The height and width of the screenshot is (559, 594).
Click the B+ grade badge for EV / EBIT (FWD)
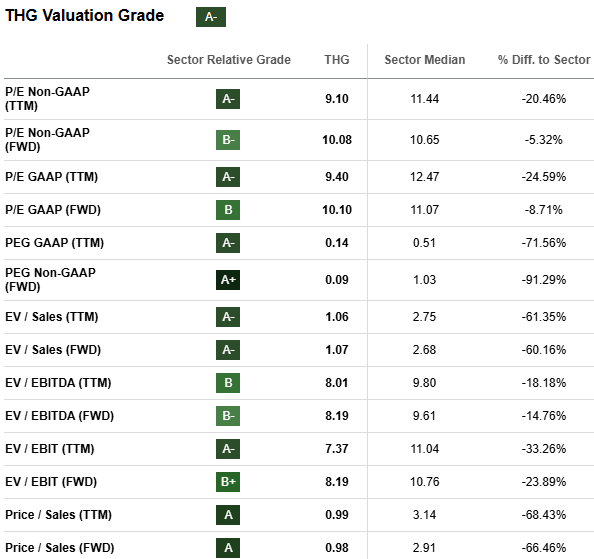[228, 482]
